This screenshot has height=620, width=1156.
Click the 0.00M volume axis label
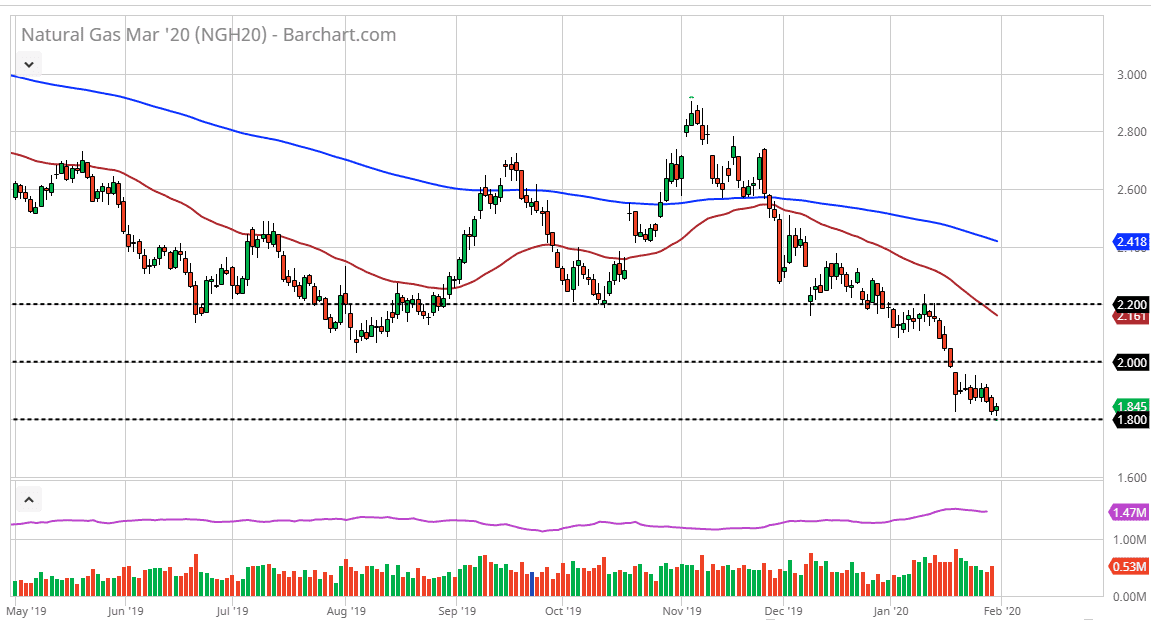pos(1129,597)
